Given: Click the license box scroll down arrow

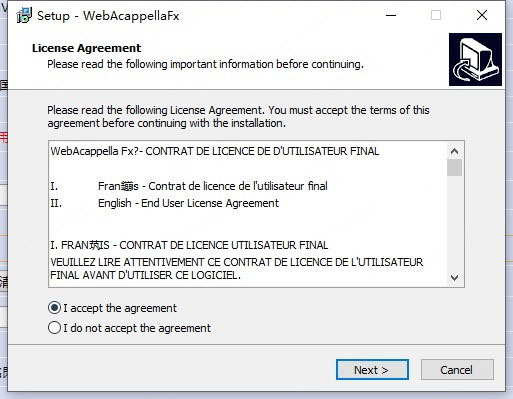Looking at the screenshot, I should [x=454, y=277].
